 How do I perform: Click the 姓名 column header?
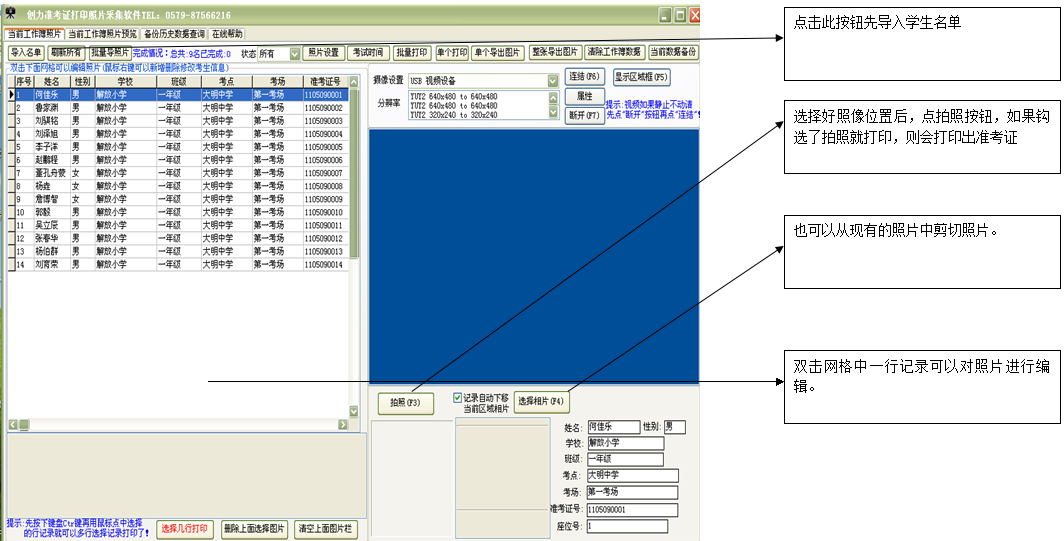pos(52,81)
